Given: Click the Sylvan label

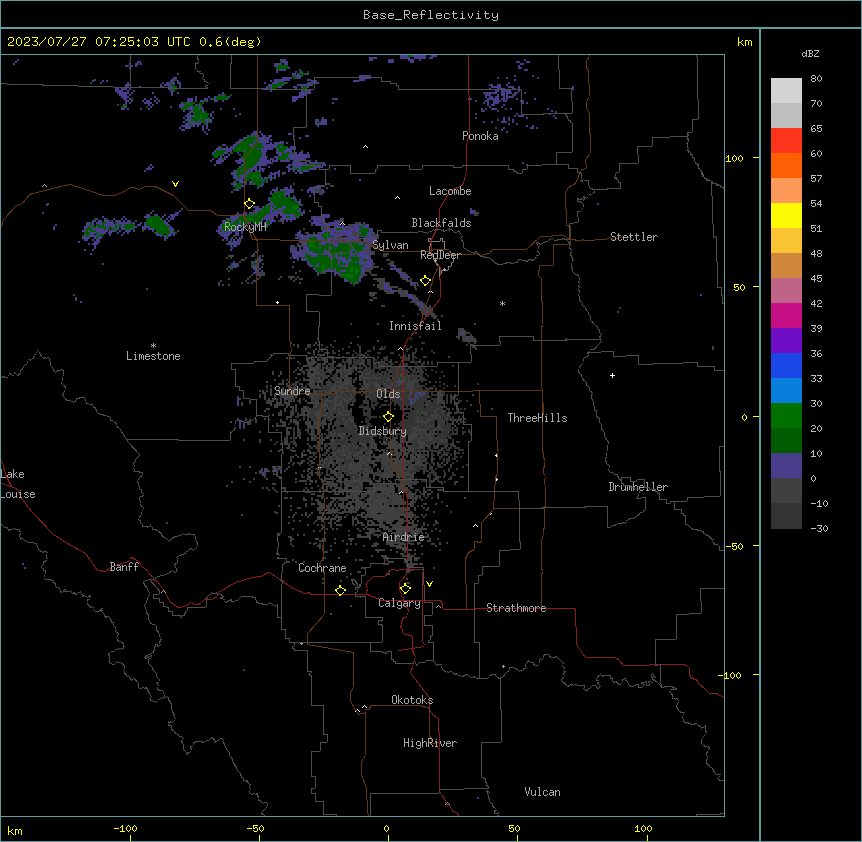Looking at the screenshot, I should (390, 245).
